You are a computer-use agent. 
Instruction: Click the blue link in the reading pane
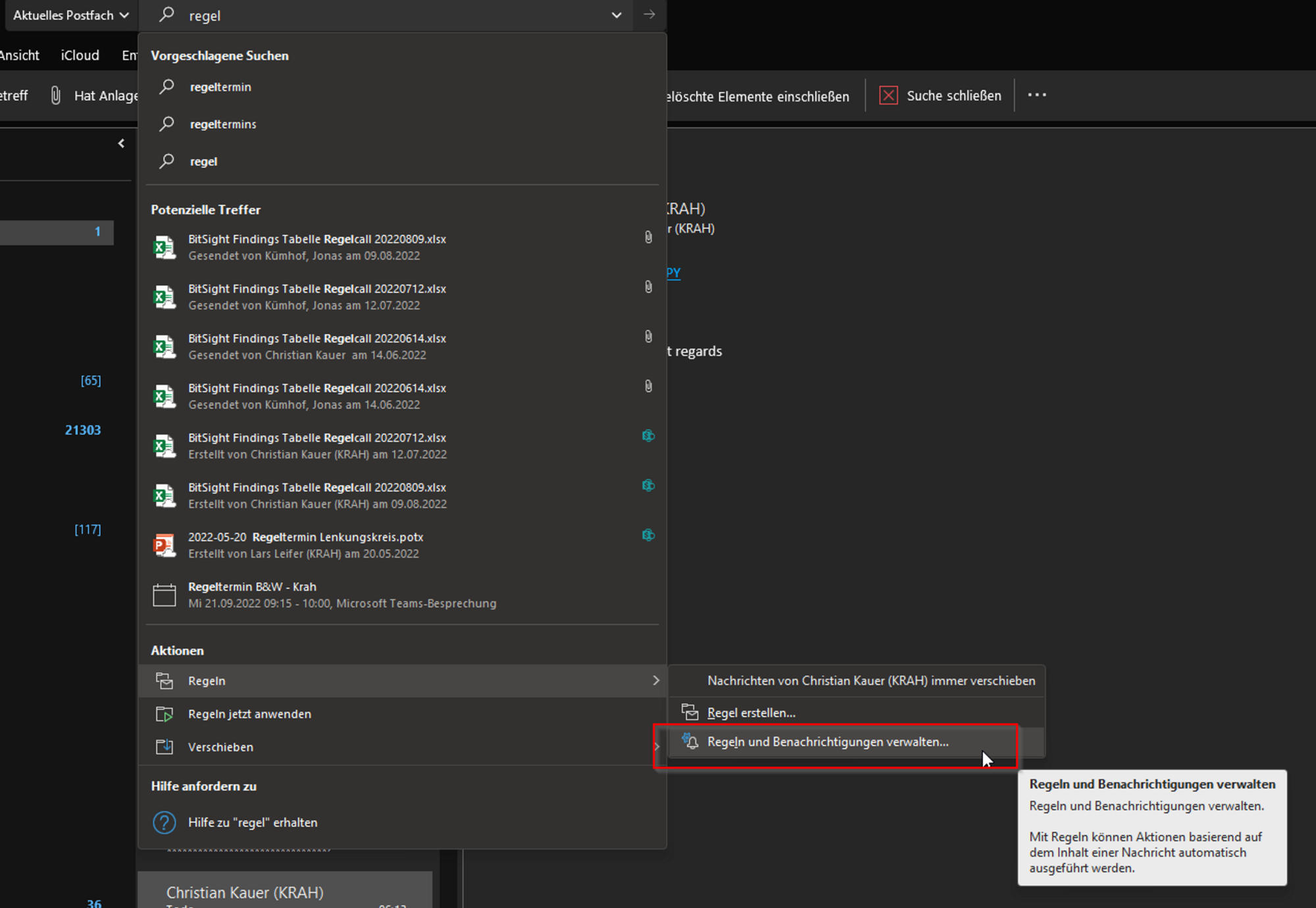(673, 272)
